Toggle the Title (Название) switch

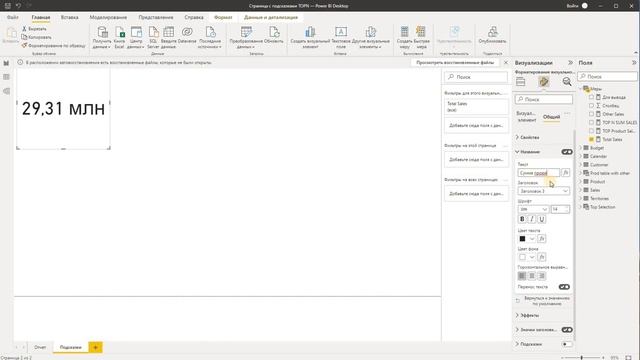567,152
